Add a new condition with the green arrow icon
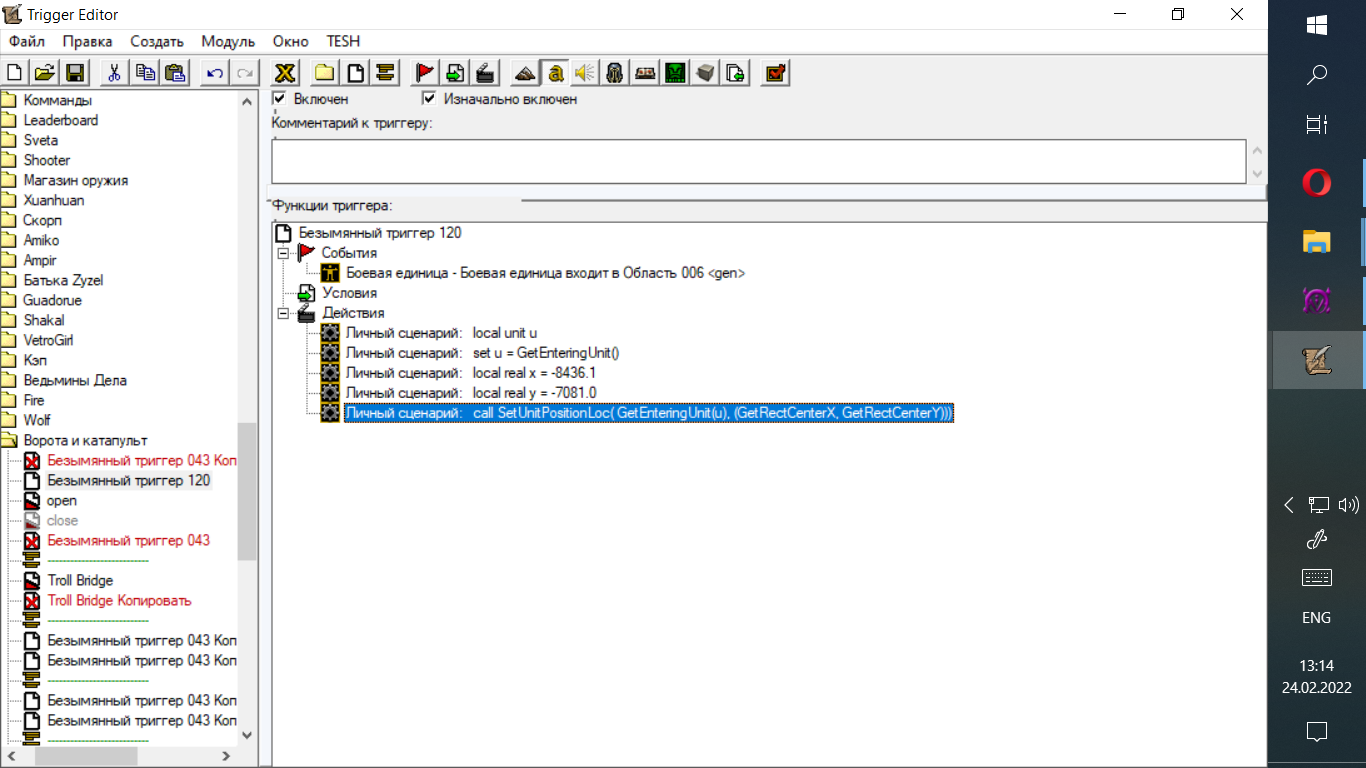 tap(455, 73)
